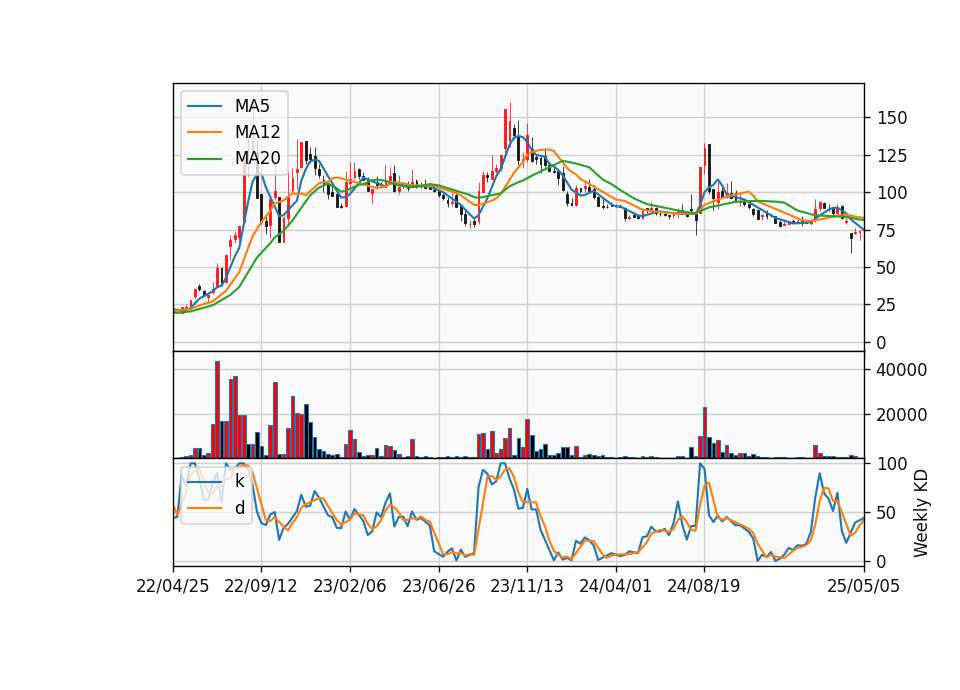Image resolution: width=960 pixels, height=690 pixels.
Task: Click the 22/04/25 date label
Action: (173, 586)
